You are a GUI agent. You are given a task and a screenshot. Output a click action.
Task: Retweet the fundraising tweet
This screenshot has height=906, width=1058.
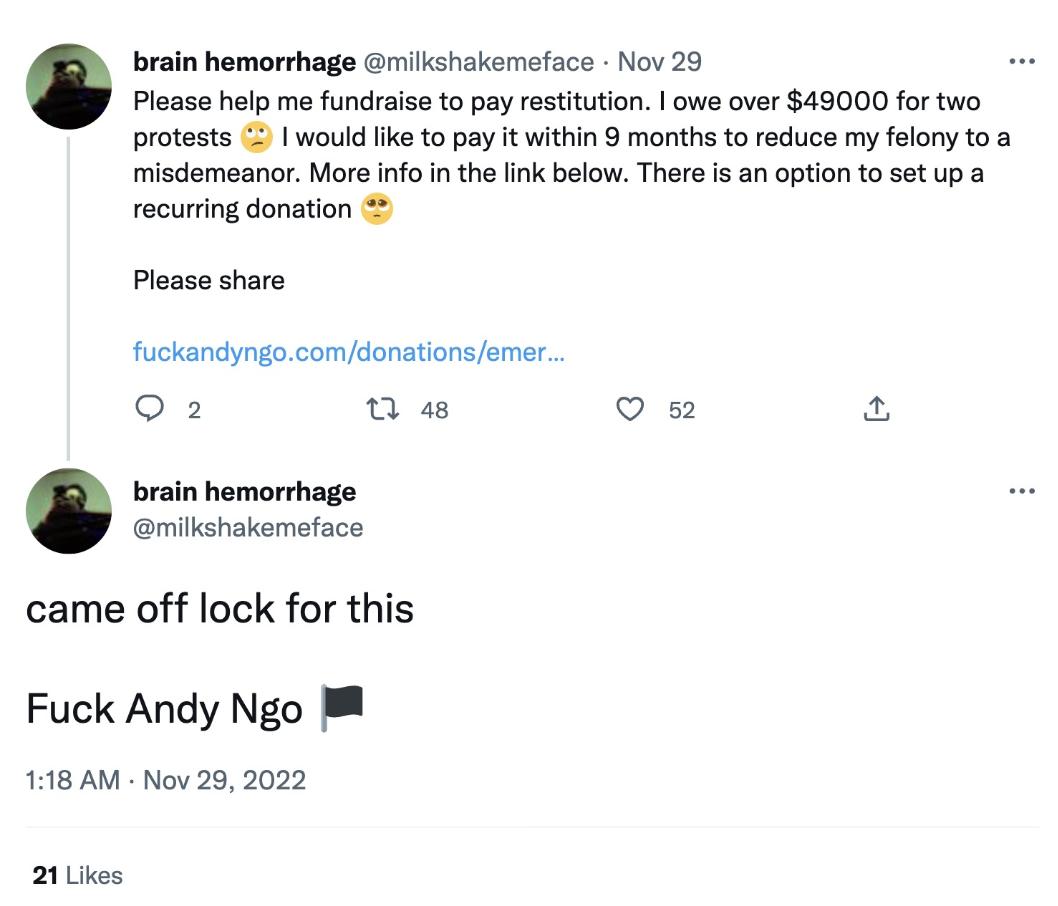(383, 409)
